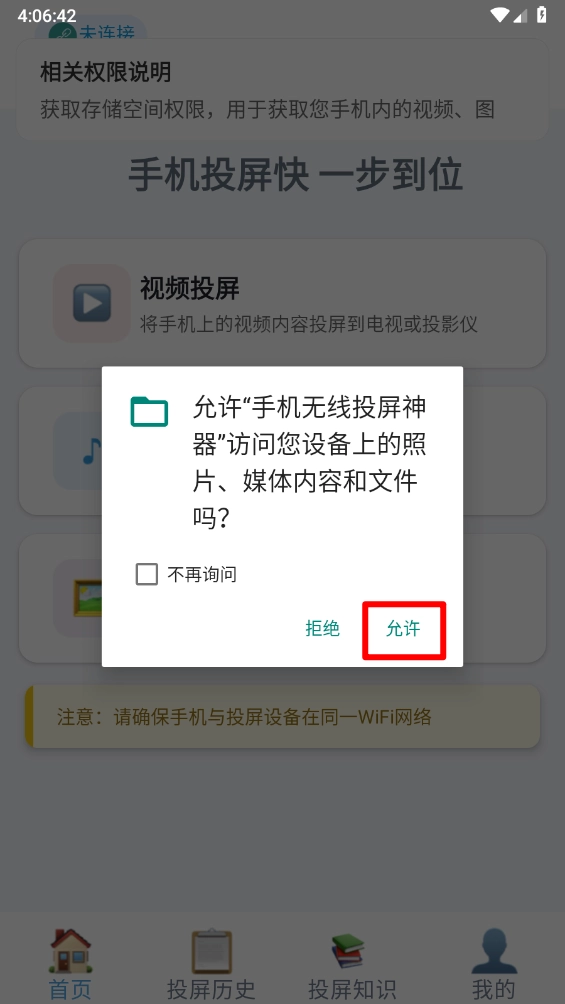Tap the 允许 button in the dialog
Screen dimensions: 565x1004
click(x=403, y=629)
